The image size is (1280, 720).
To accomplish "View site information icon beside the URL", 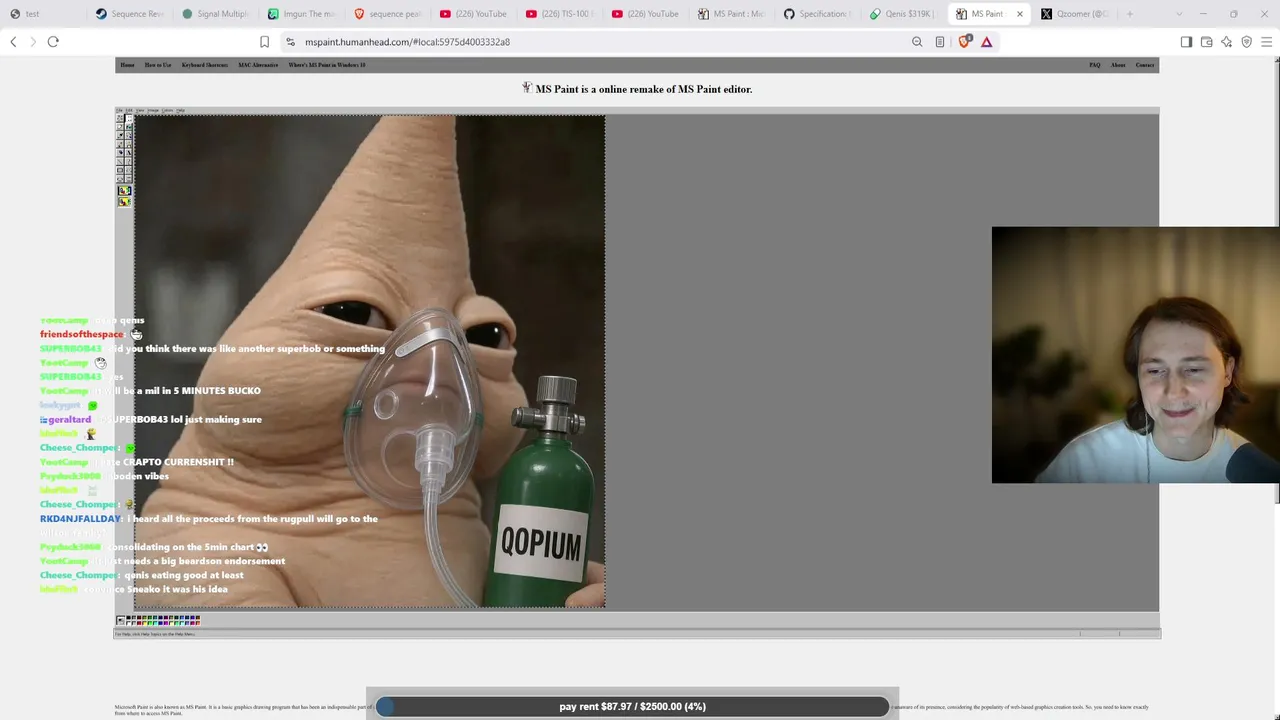I will tap(290, 42).
